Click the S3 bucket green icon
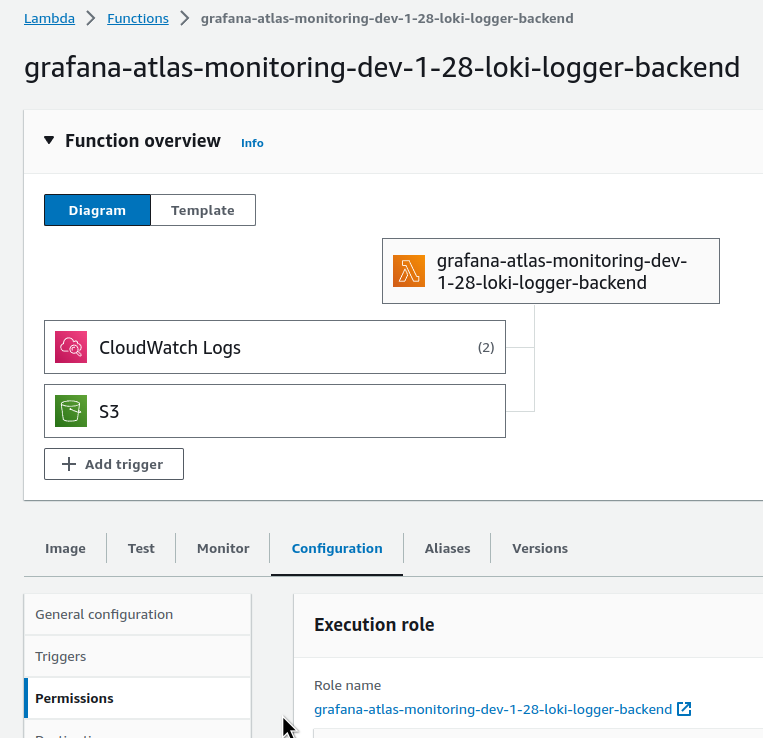 pos(72,410)
